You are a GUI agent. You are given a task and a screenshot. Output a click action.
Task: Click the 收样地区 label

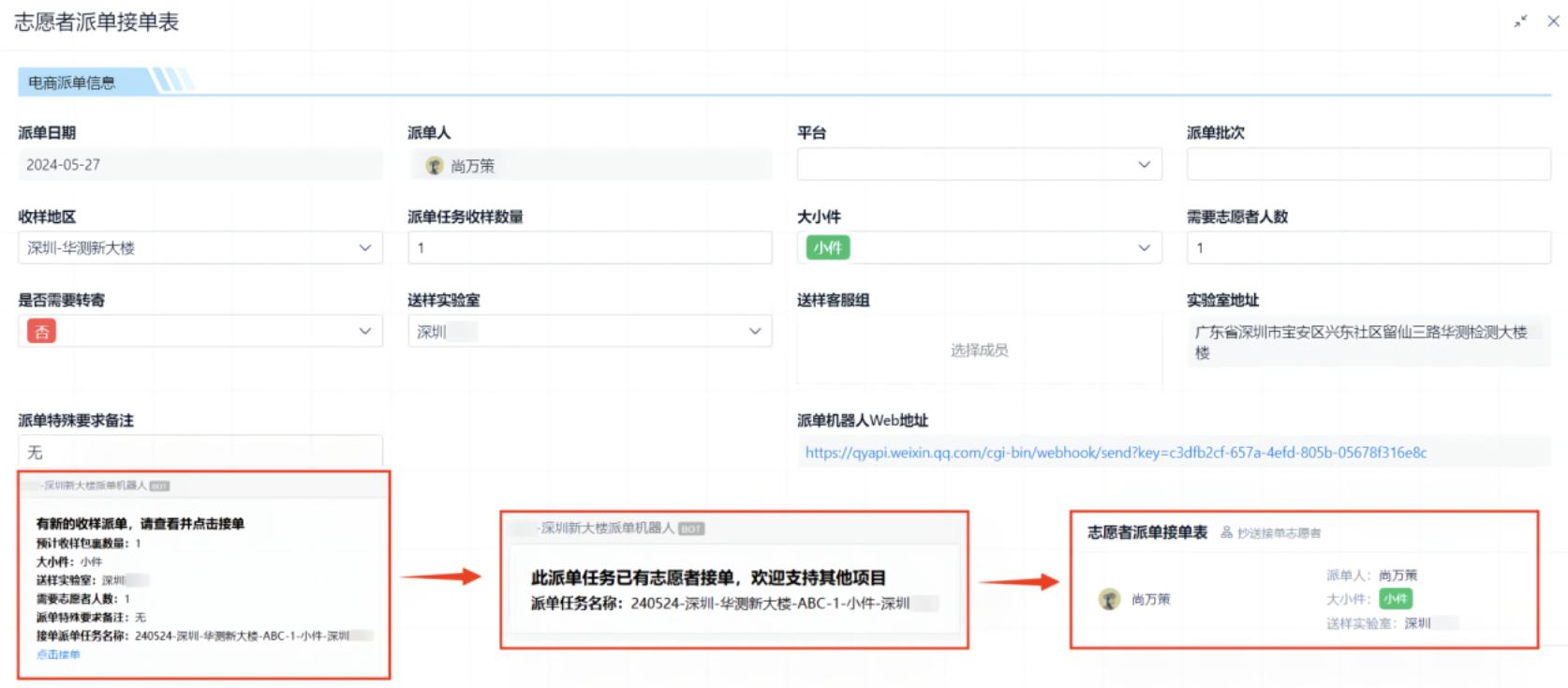pos(47,217)
